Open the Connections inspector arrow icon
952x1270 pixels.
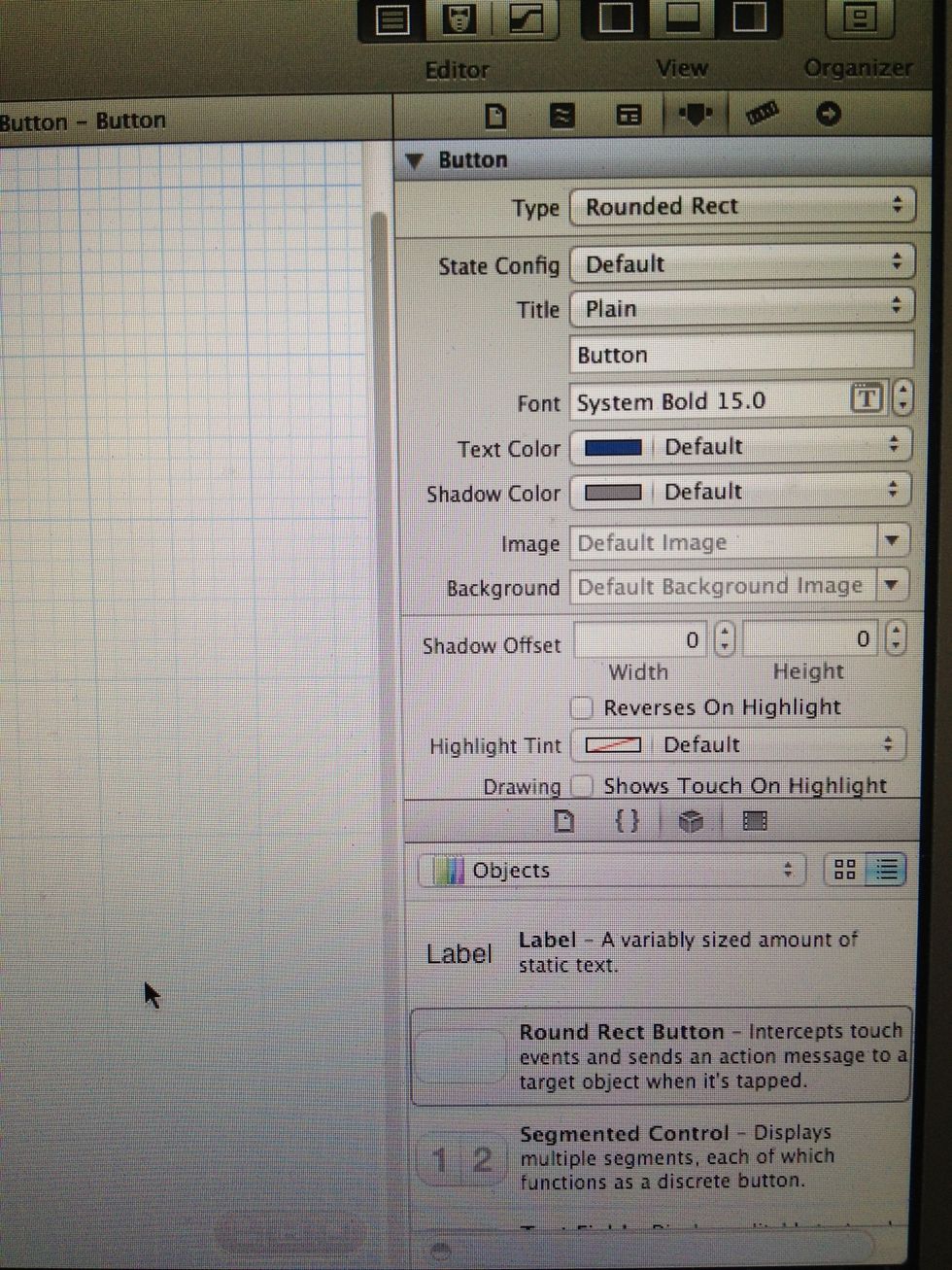829,114
